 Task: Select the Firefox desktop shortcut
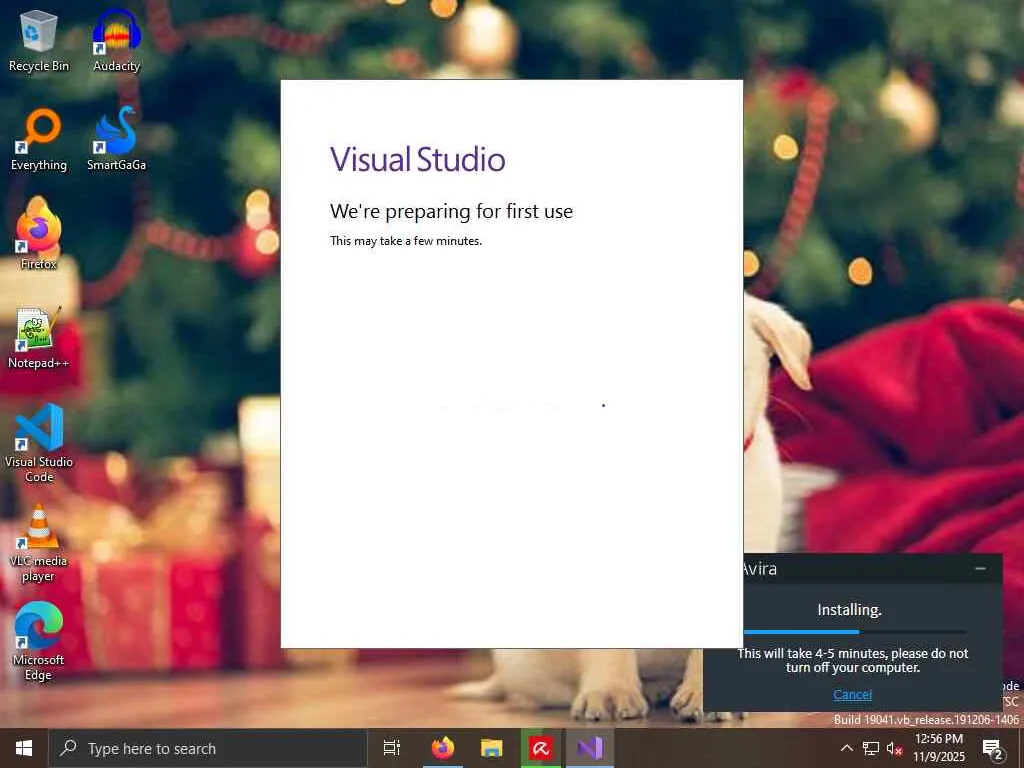point(39,233)
